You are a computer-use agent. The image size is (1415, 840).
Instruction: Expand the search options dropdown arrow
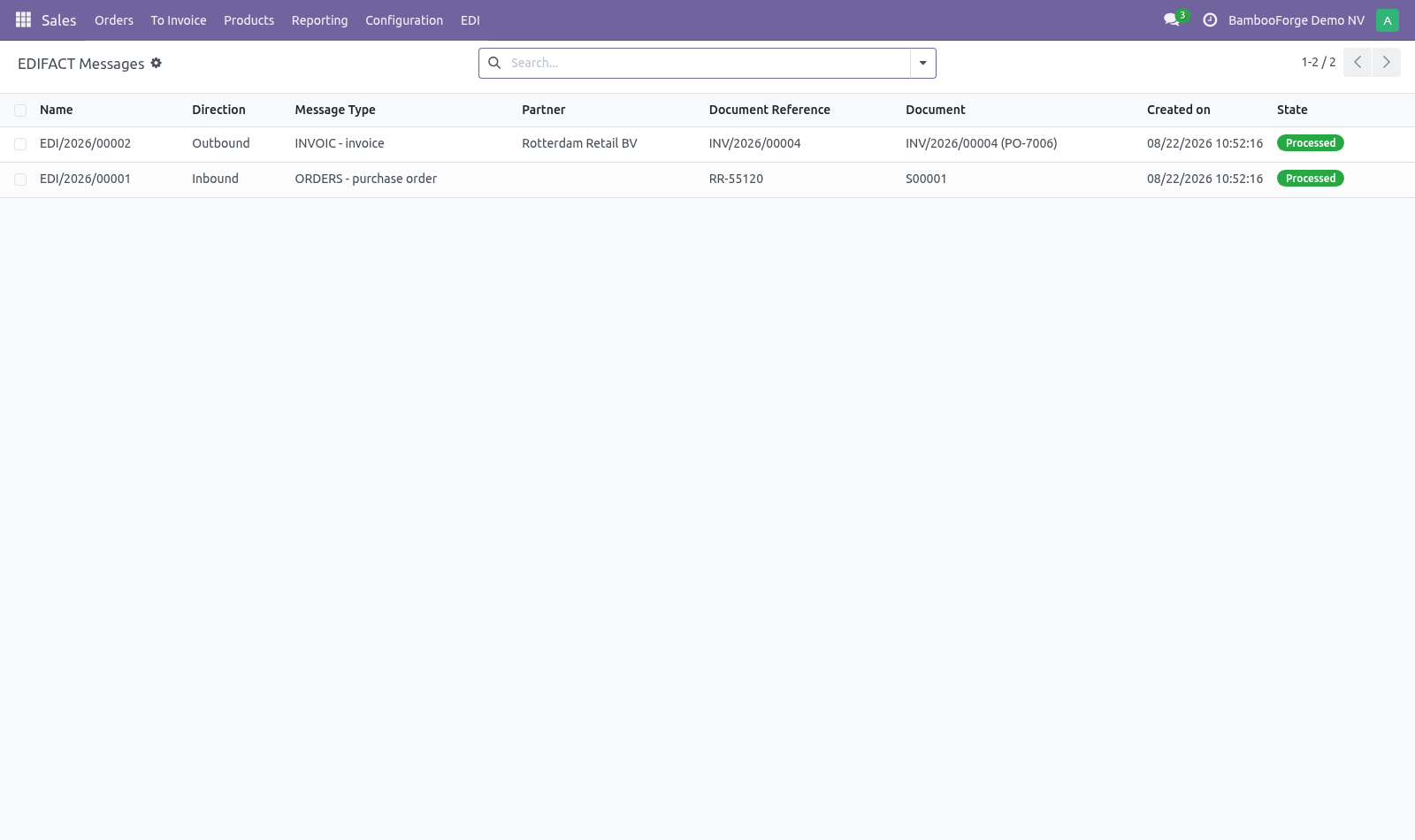click(x=923, y=63)
